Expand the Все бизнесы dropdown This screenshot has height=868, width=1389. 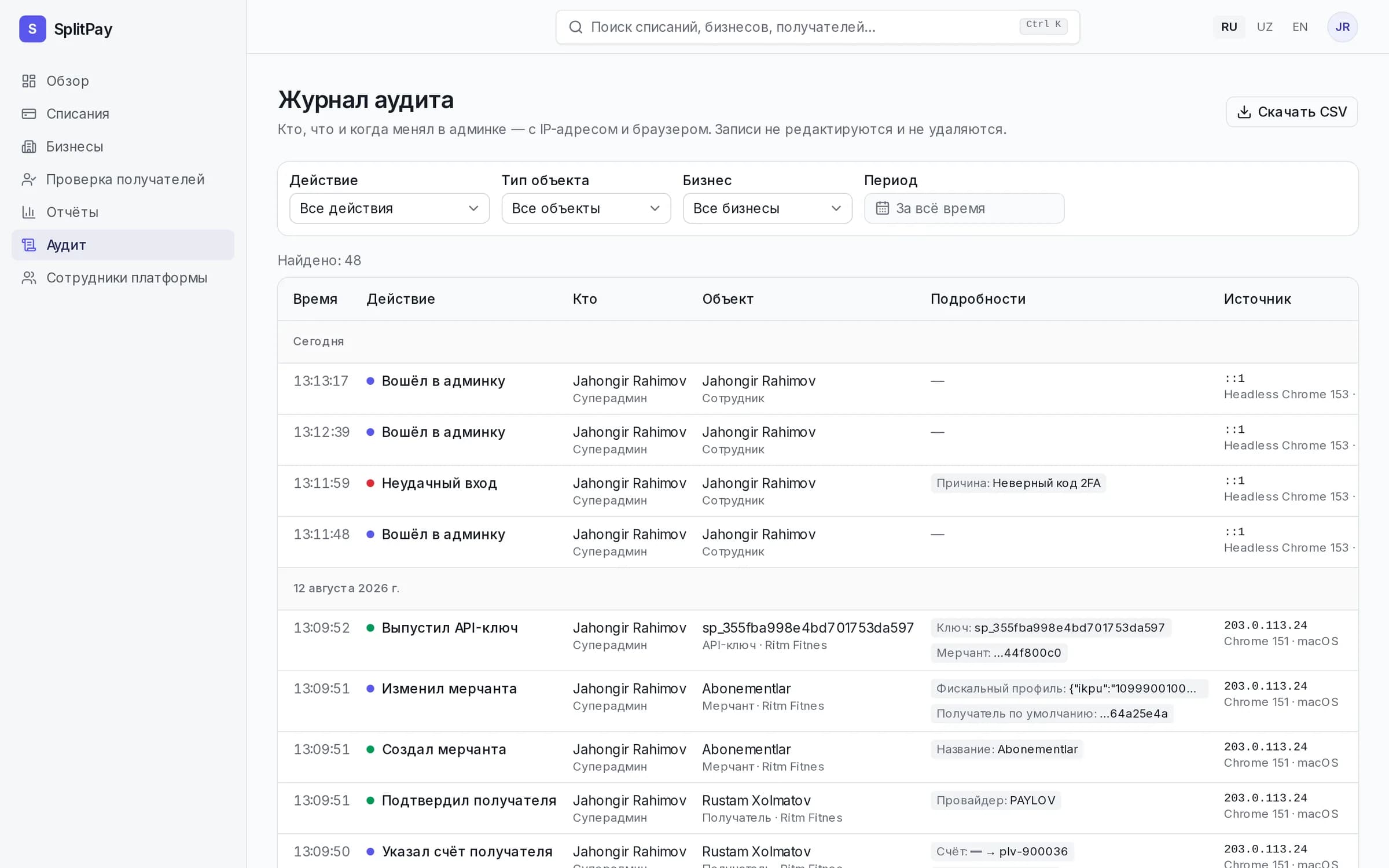tap(767, 208)
